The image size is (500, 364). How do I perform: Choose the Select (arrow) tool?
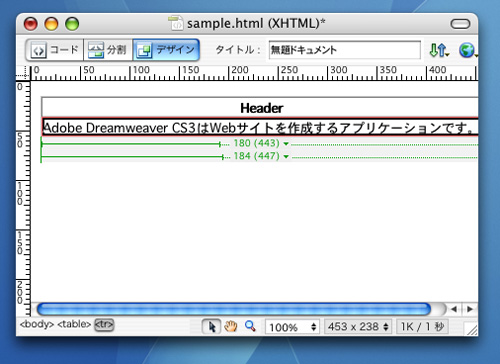point(211,326)
